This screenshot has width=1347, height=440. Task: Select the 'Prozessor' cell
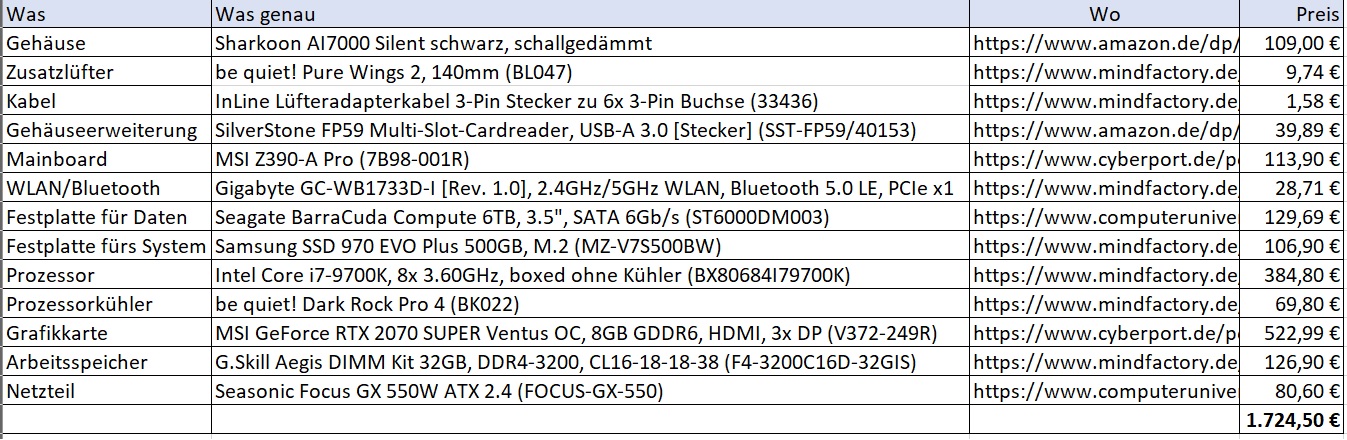tap(105, 275)
